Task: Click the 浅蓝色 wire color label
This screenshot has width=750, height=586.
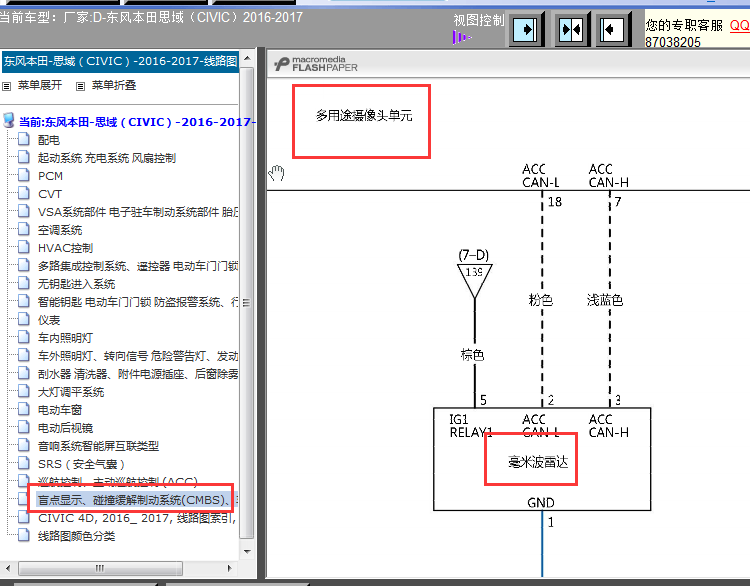Action: point(605,300)
